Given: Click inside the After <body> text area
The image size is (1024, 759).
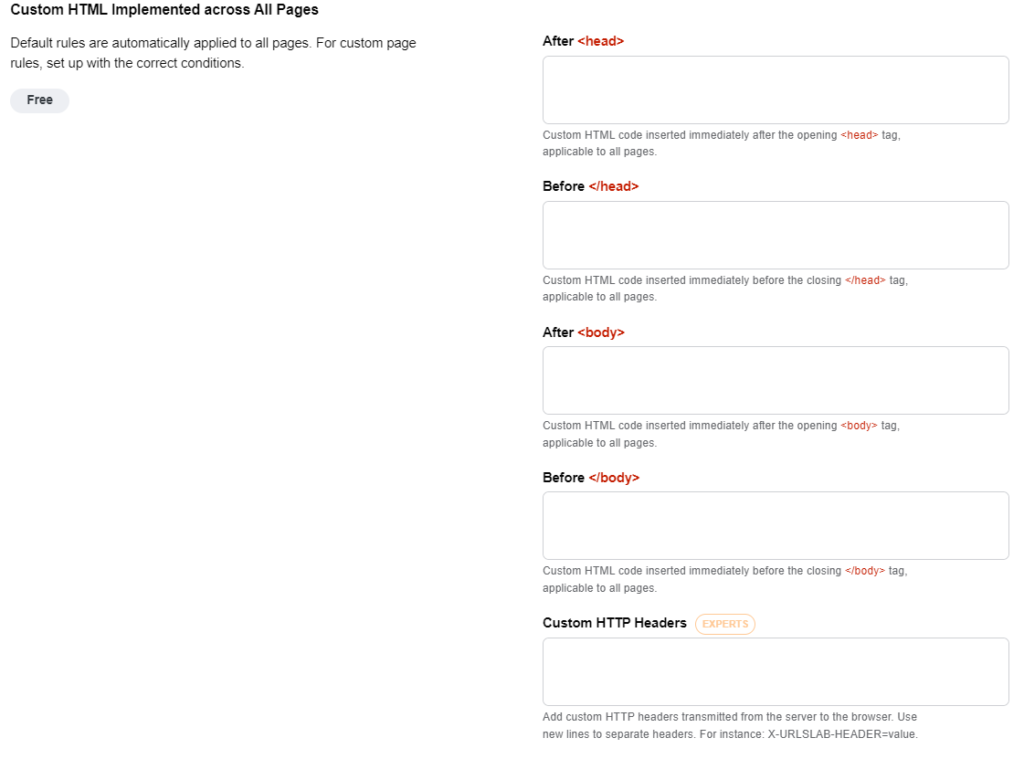Looking at the screenshot, I should point(775,380).
